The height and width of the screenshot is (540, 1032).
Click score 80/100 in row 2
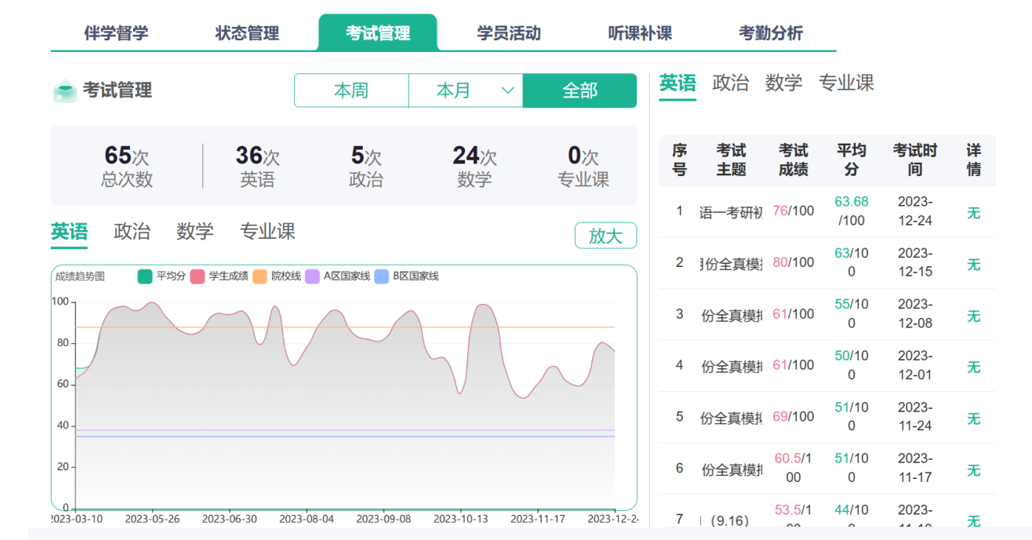(x=793, y=262)
